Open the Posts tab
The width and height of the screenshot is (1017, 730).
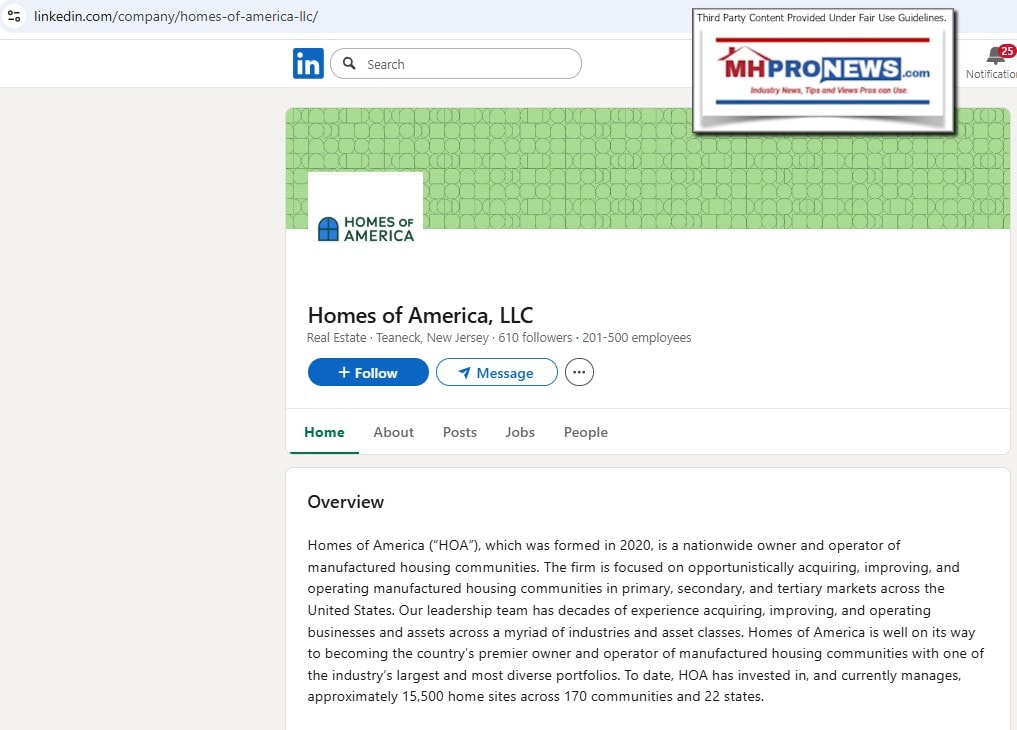pos(459,432)
